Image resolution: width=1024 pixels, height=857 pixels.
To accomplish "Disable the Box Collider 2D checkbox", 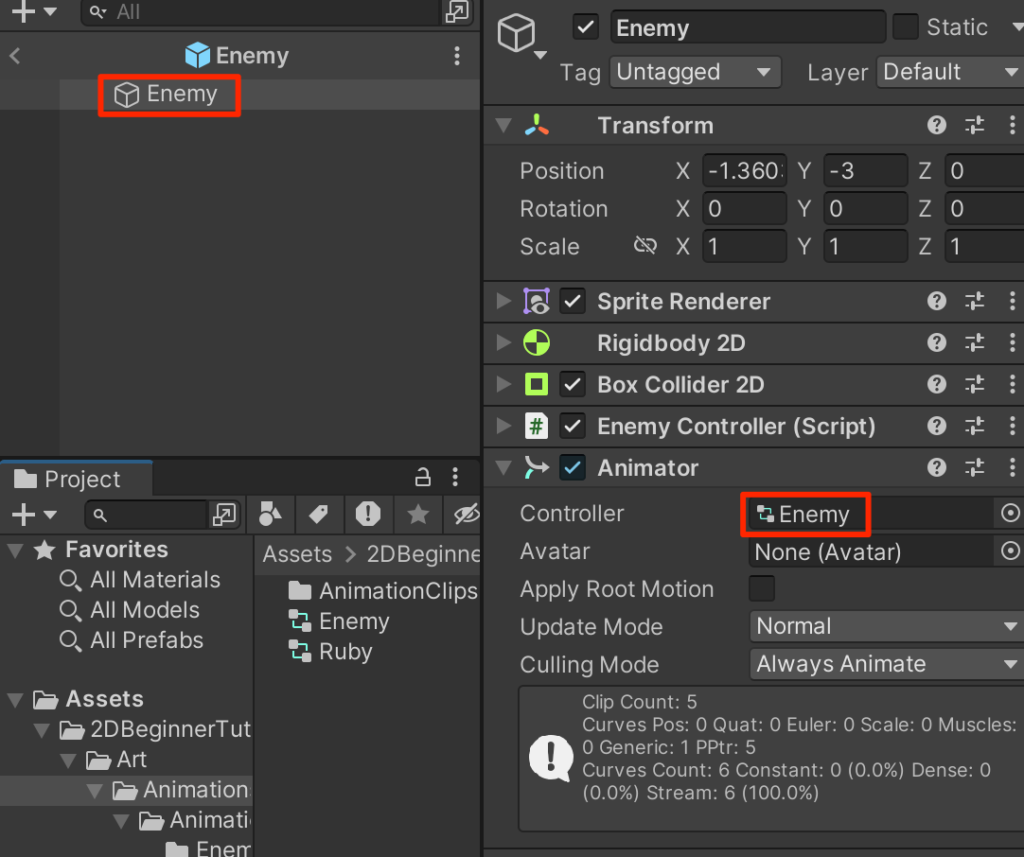I will click(573, 385).
